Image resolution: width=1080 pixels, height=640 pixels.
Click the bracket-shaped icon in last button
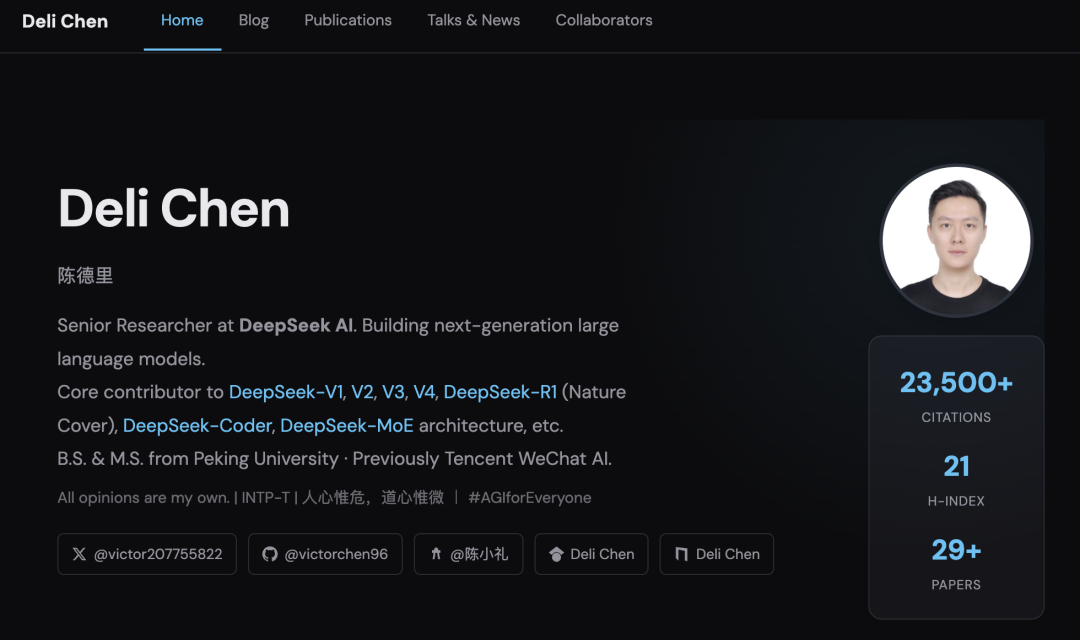click(x=681, y=554)
